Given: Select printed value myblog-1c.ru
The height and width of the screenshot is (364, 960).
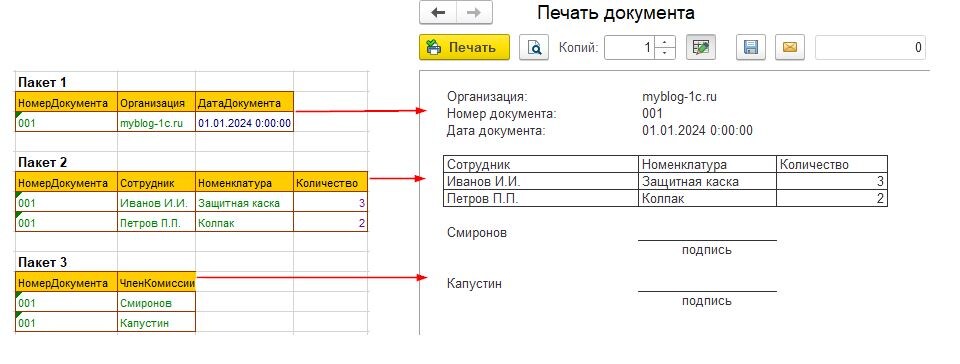Looking at the screenshot, I should coord(679,97).
